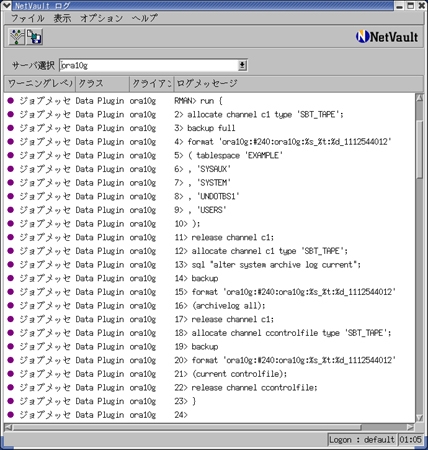Select log row '10> );'
This screenshot has width=428, height=450.
point(210,224)
